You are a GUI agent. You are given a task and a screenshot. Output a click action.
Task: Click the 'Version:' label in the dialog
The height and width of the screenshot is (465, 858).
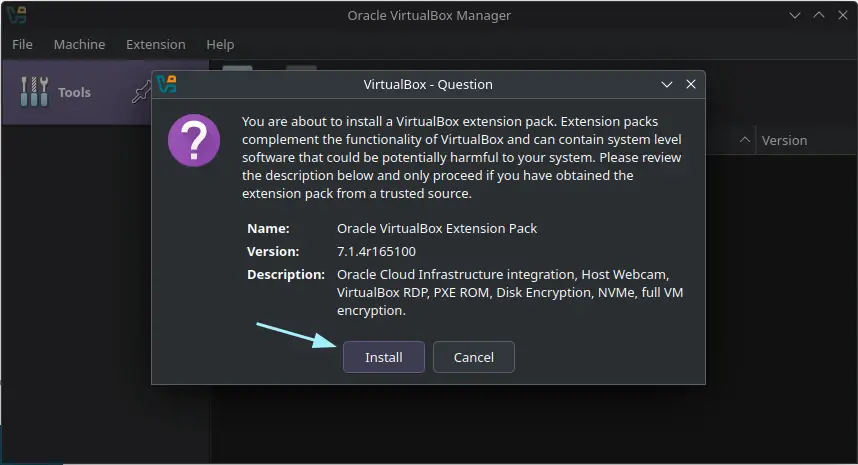[273, 251]
